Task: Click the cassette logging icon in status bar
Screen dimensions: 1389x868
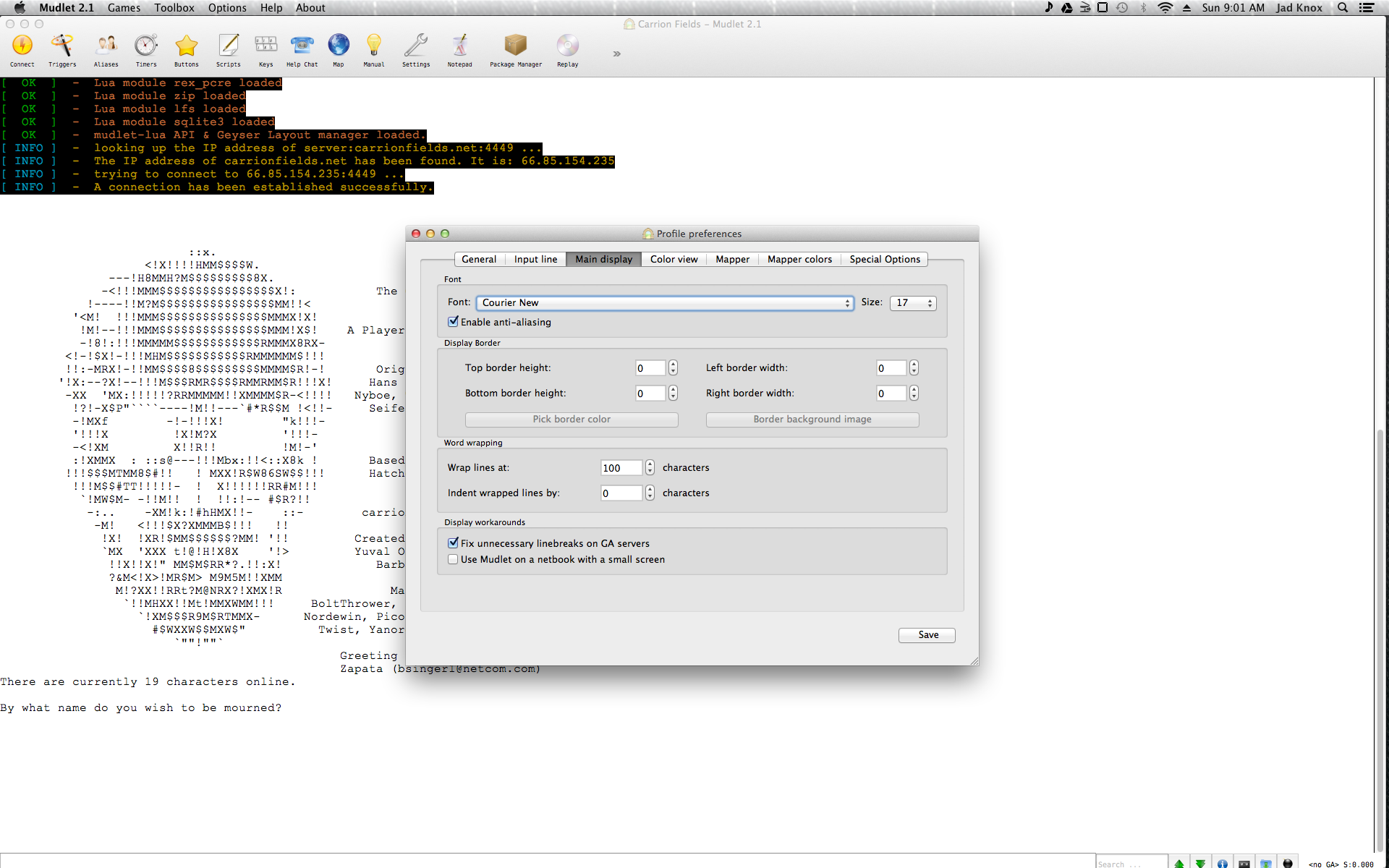Action: coord(1244,862)
